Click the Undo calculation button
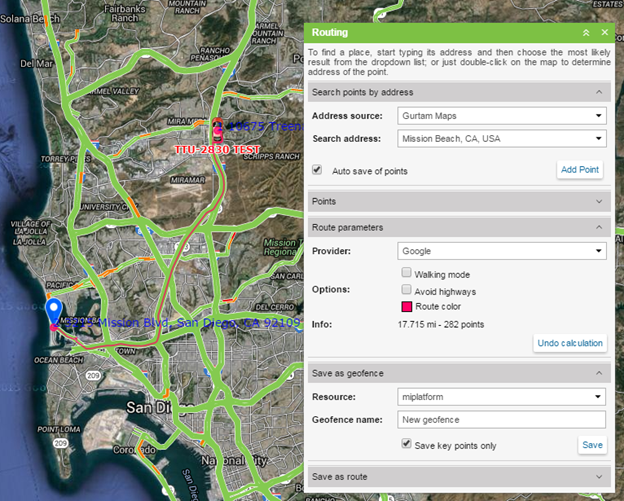Image resolution: width=624 pixels, height=501 pixels. [x=570, y=343]
